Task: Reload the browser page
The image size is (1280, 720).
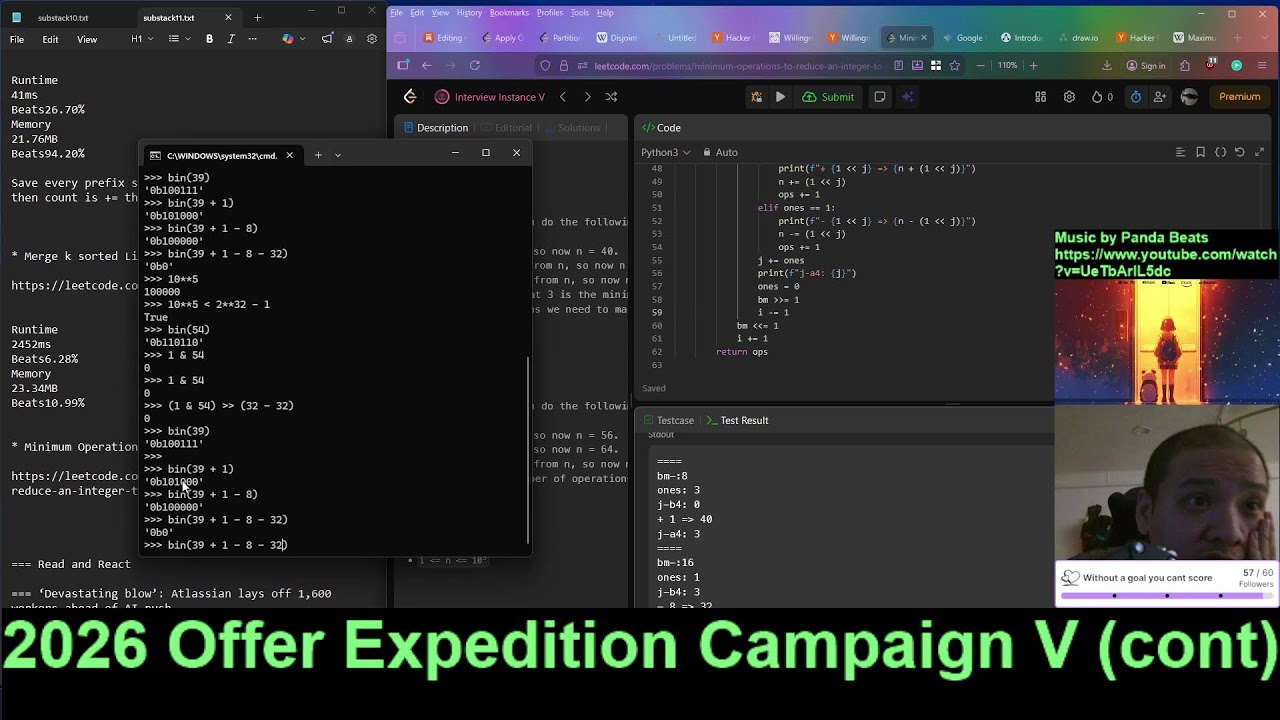Action: click(x=474, y=66)
